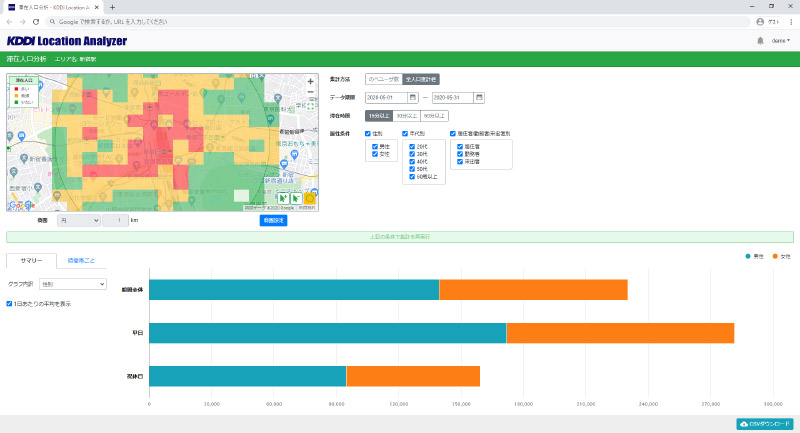Click the start date input field
The width and height of the screenshot is (800, 433).
coord(386,97)
